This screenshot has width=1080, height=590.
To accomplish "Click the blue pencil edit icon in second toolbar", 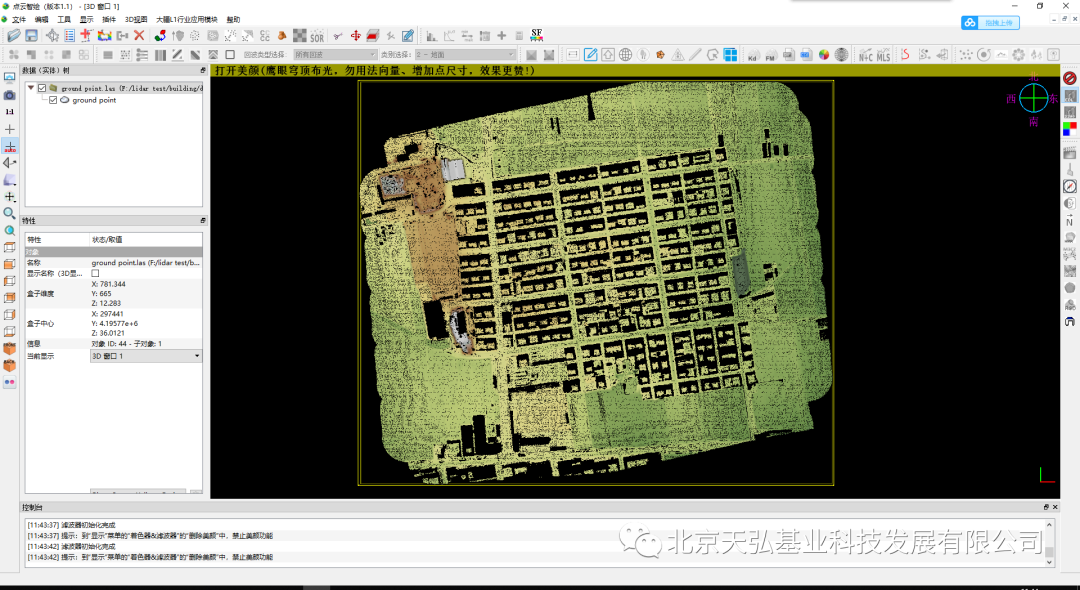I will click(590, 54).
